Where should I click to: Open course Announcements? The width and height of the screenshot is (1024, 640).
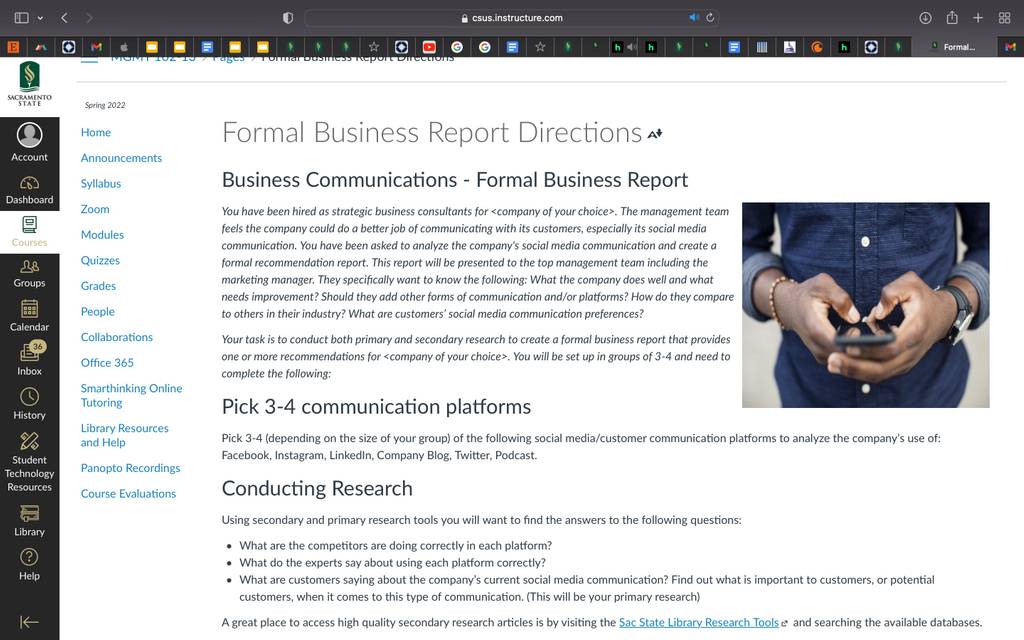pyautogui.click(x=121, y=157)
